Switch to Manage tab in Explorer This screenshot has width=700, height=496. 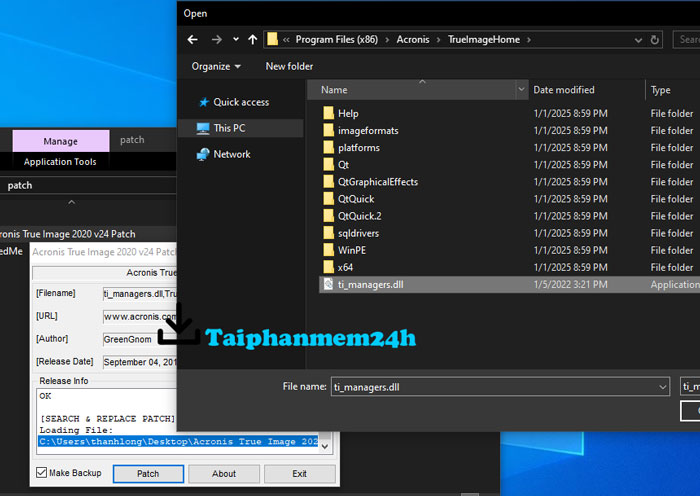click(61, 141)
